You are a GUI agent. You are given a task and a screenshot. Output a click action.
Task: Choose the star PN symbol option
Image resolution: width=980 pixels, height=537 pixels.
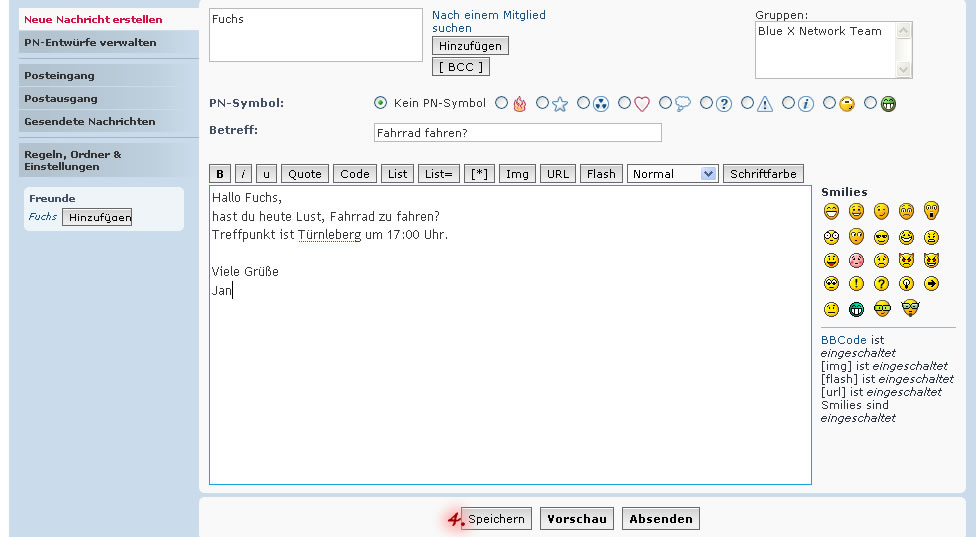pyautogui.click(x=543, y=103)
